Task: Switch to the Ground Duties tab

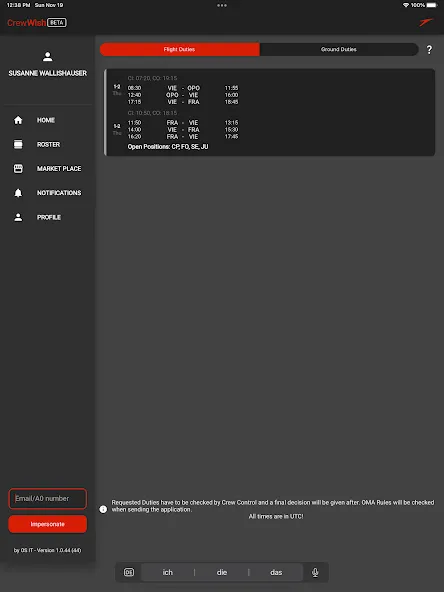Action: pyautogui.click(x=339, y=49)
